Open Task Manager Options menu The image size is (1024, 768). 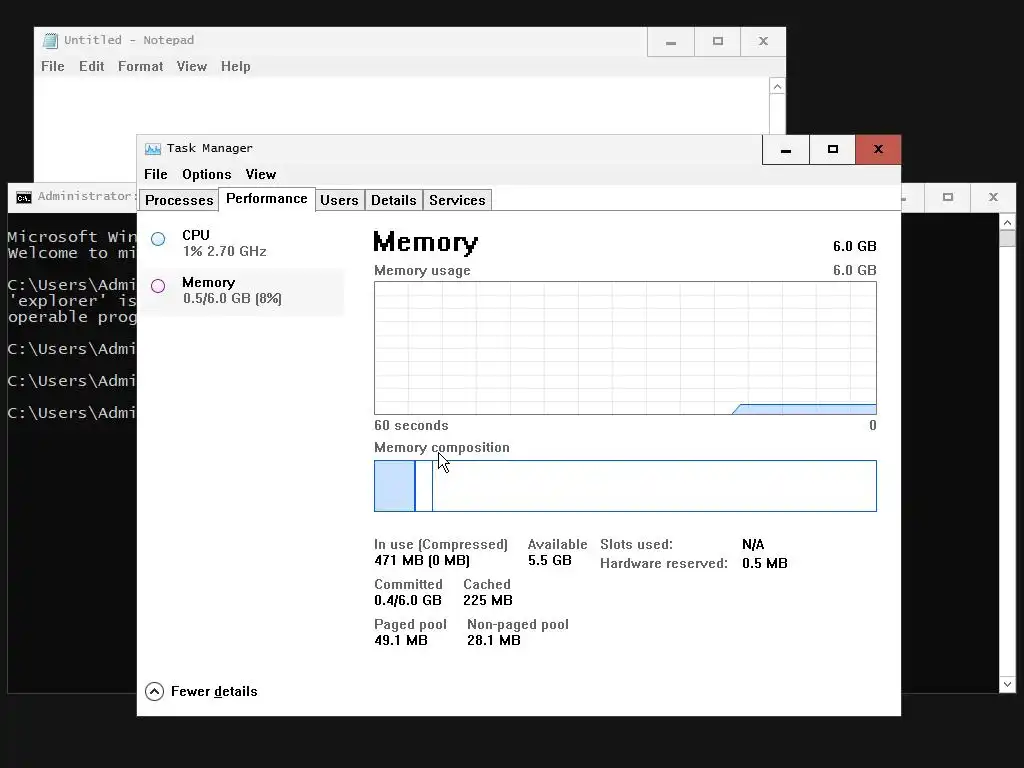206,174
